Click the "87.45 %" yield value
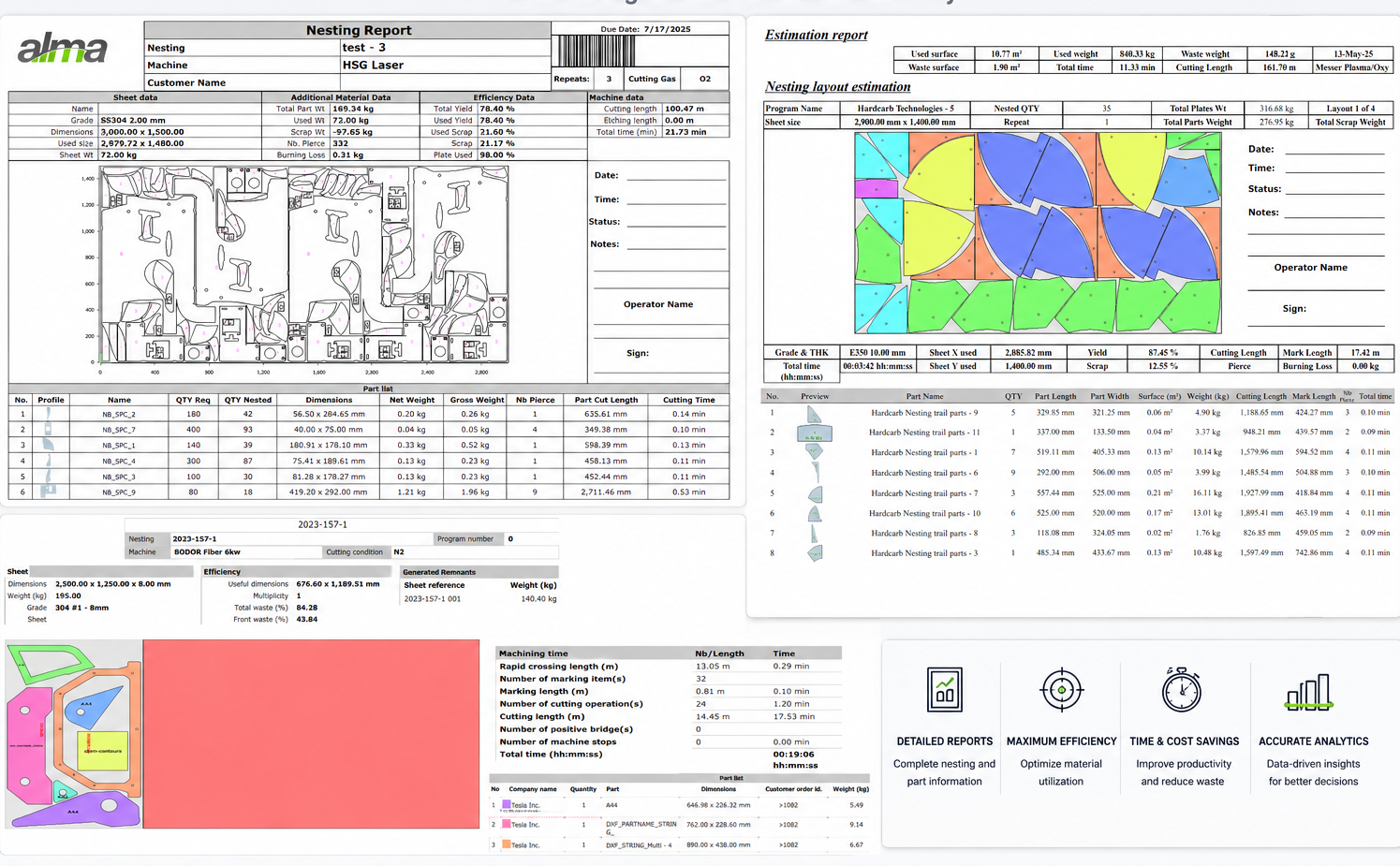Image resolution: width=1400 pixels, height=866 pixels. coord(1163,352)
